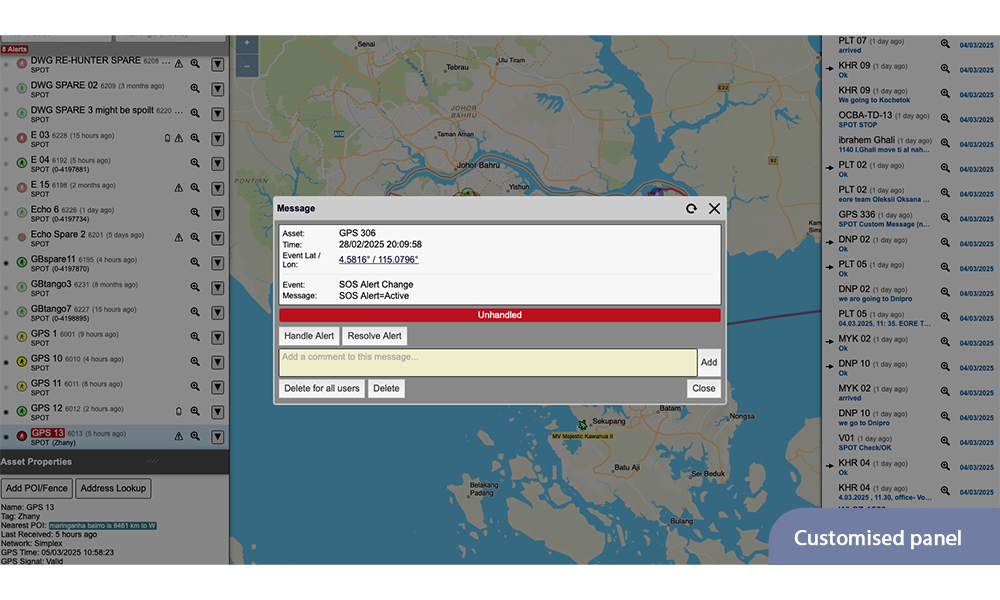The width and height of the screenshot is (1000, 600).
Task: Expand the dropdown menu for GPS 1
Action: (x=218, y=337)
